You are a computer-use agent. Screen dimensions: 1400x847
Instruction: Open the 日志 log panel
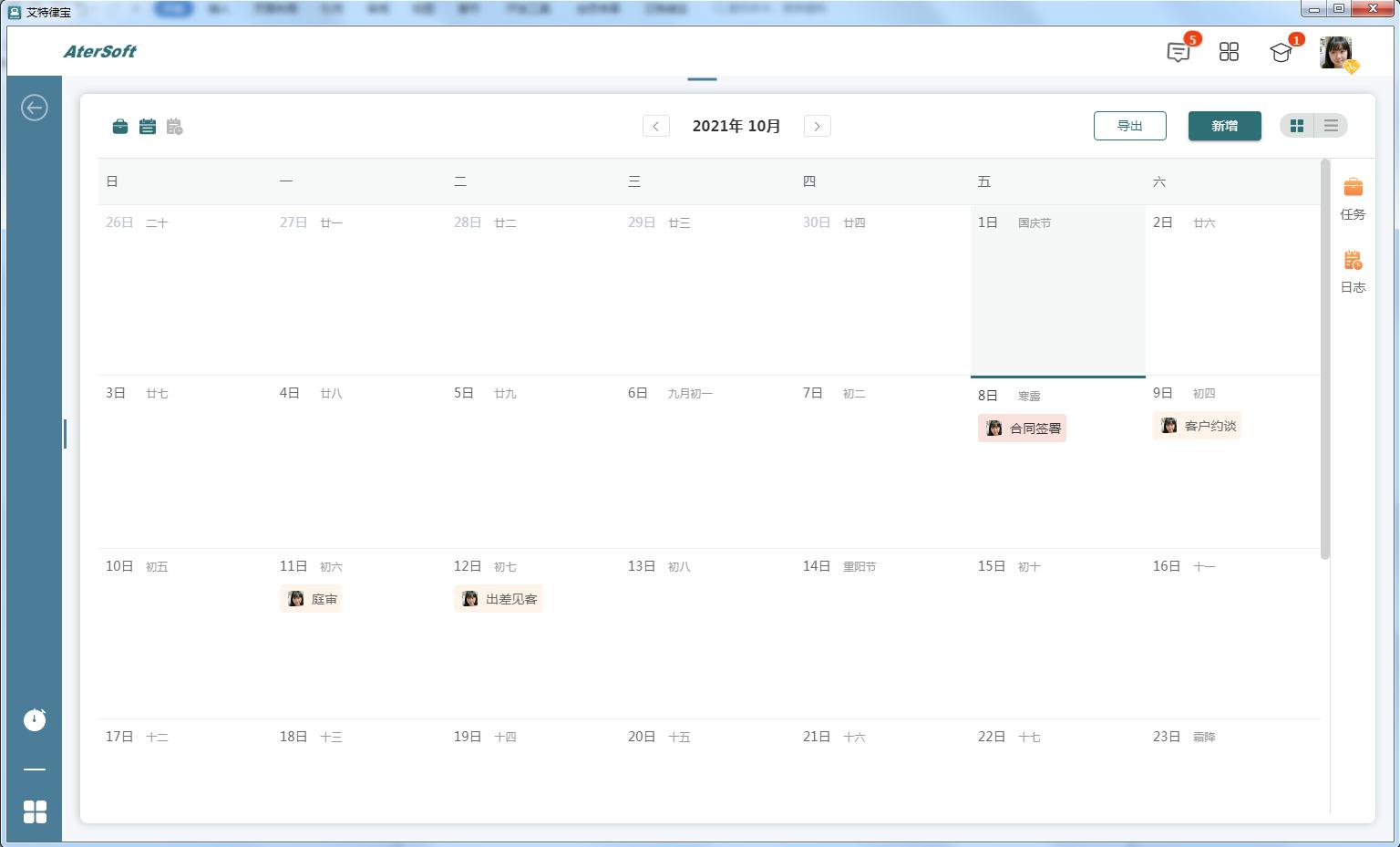click(1353, 272)
